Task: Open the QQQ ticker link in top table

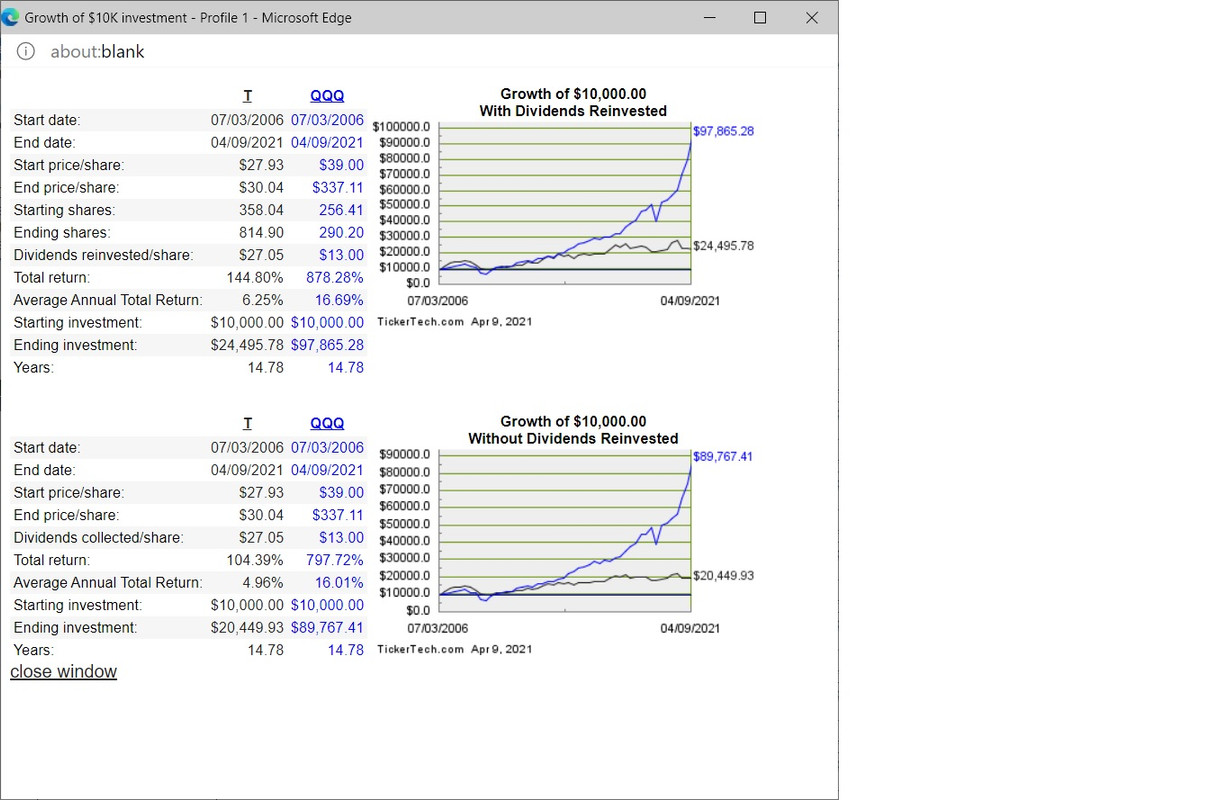Action: [x=327, y=95]
